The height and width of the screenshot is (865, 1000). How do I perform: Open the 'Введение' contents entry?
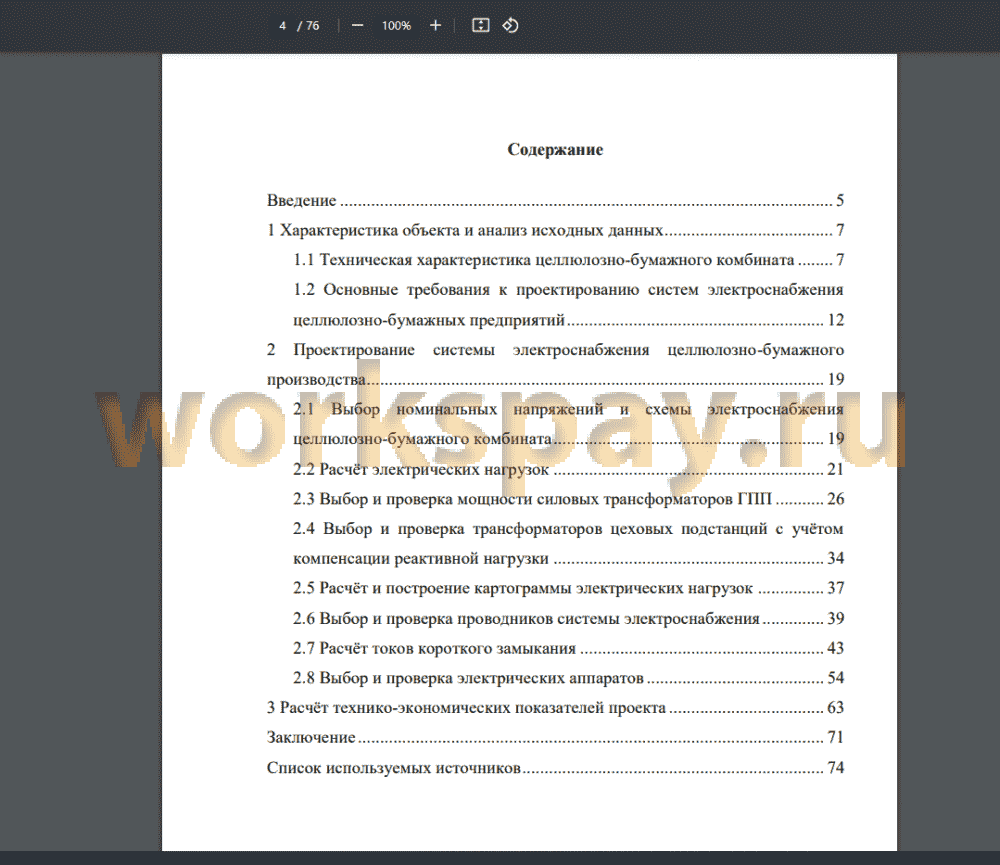(555, 200)
